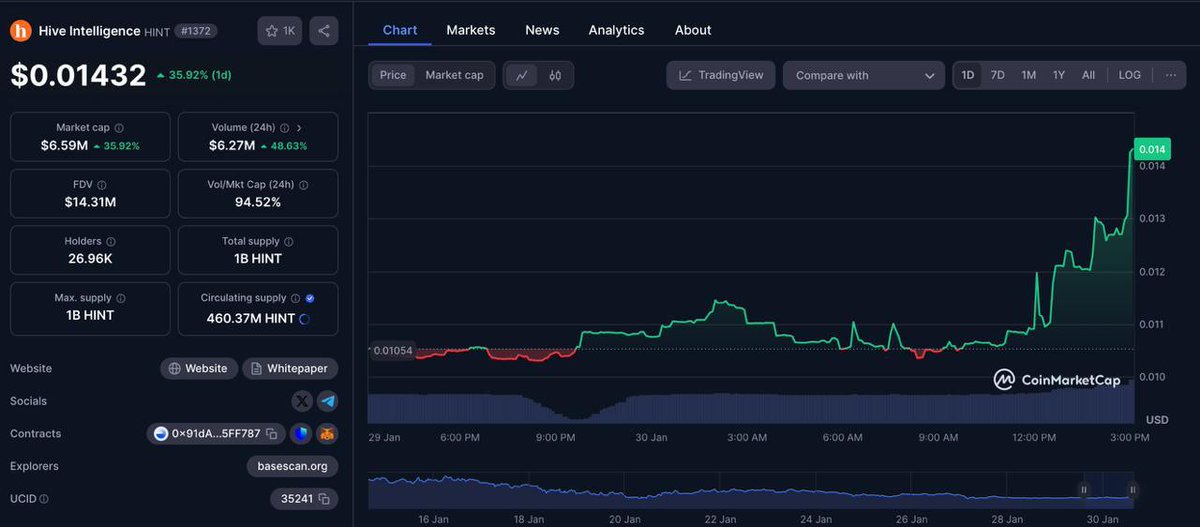Click the Hive Intelligence orange logo icon
1200x527 pixels.
point(20,31)
